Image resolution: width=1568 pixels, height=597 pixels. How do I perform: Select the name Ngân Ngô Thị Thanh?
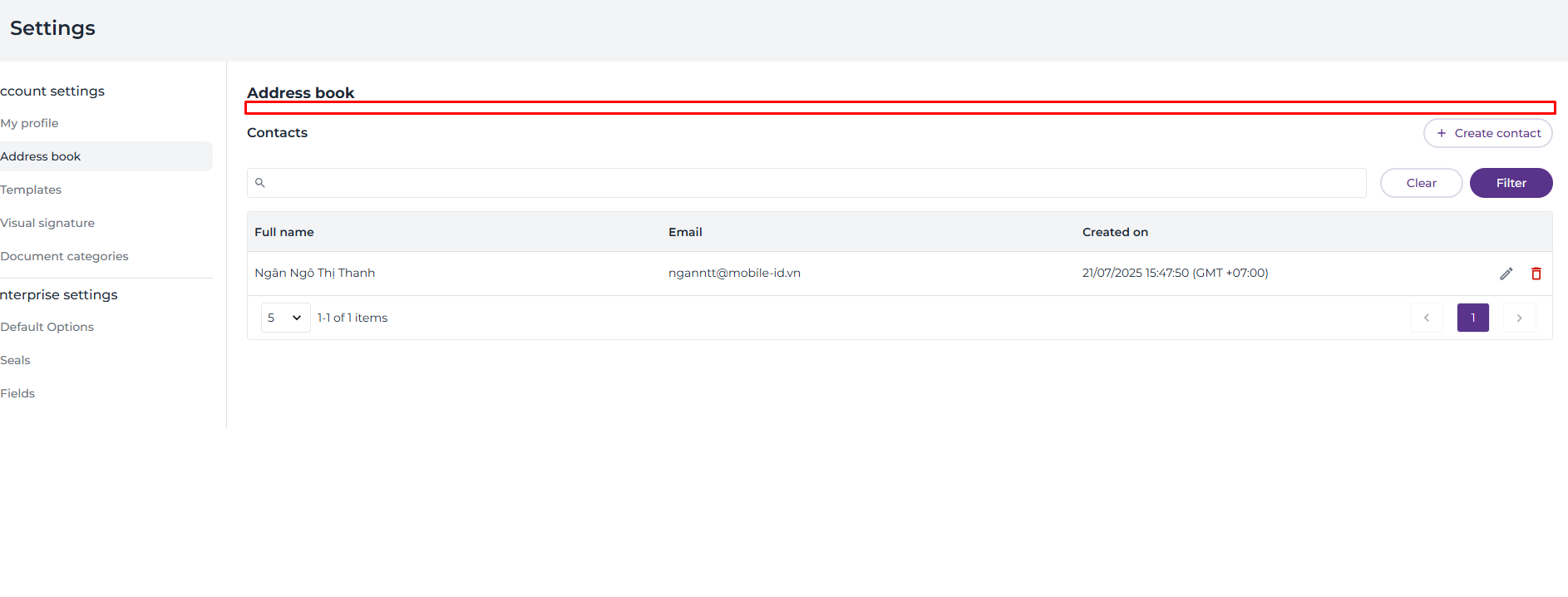tap(315, 273)
